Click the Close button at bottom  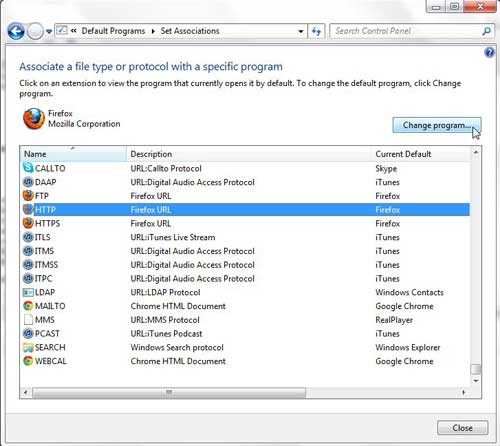[462, 428]
